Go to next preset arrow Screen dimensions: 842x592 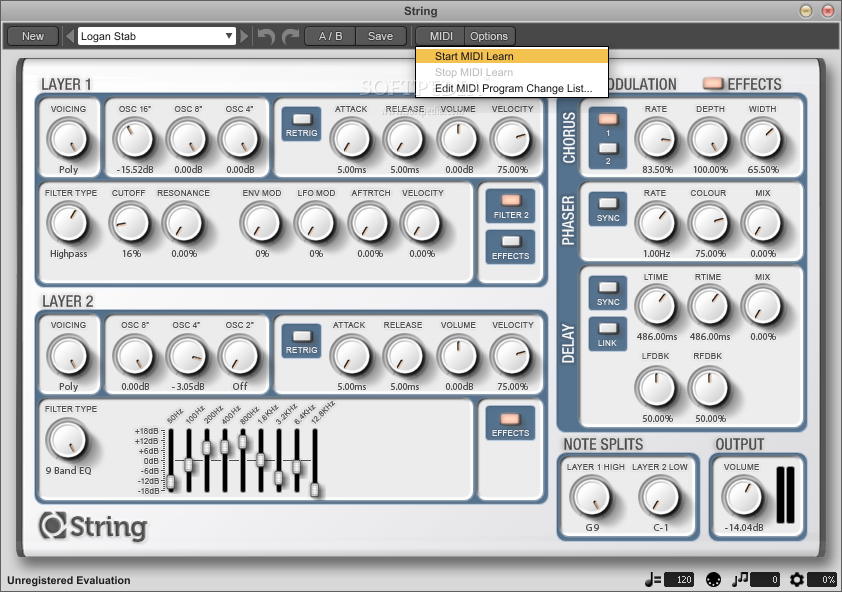(245, 36)
